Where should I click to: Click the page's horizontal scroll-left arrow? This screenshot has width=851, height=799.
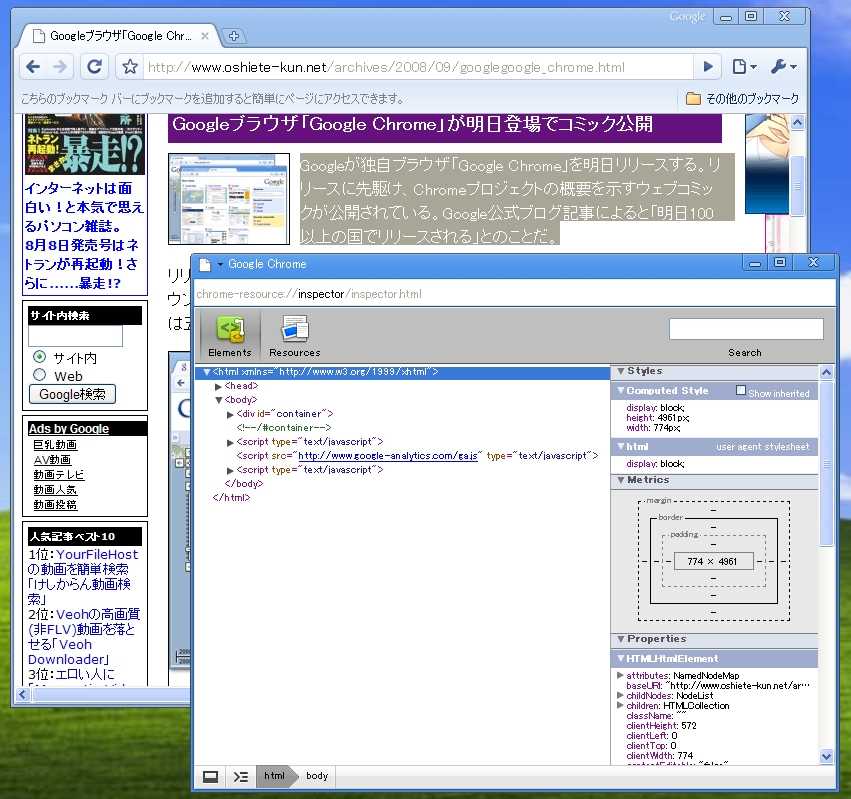[22, 694]
